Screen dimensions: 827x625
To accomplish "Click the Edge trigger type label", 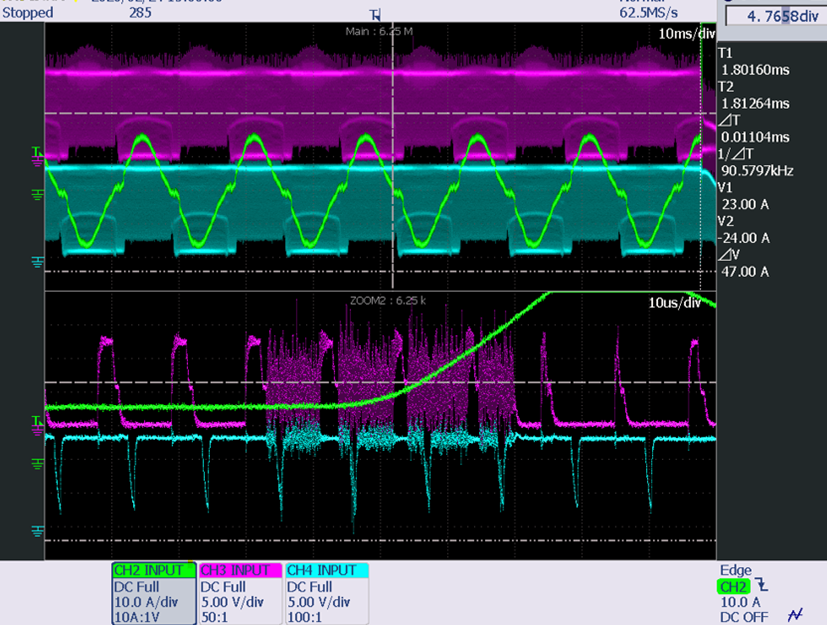I will (x=735, y=570).
